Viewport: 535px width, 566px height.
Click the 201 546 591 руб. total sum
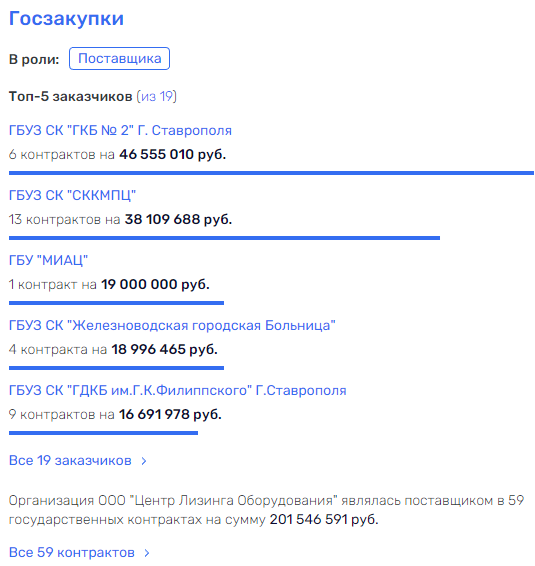(x=324, y=519)
